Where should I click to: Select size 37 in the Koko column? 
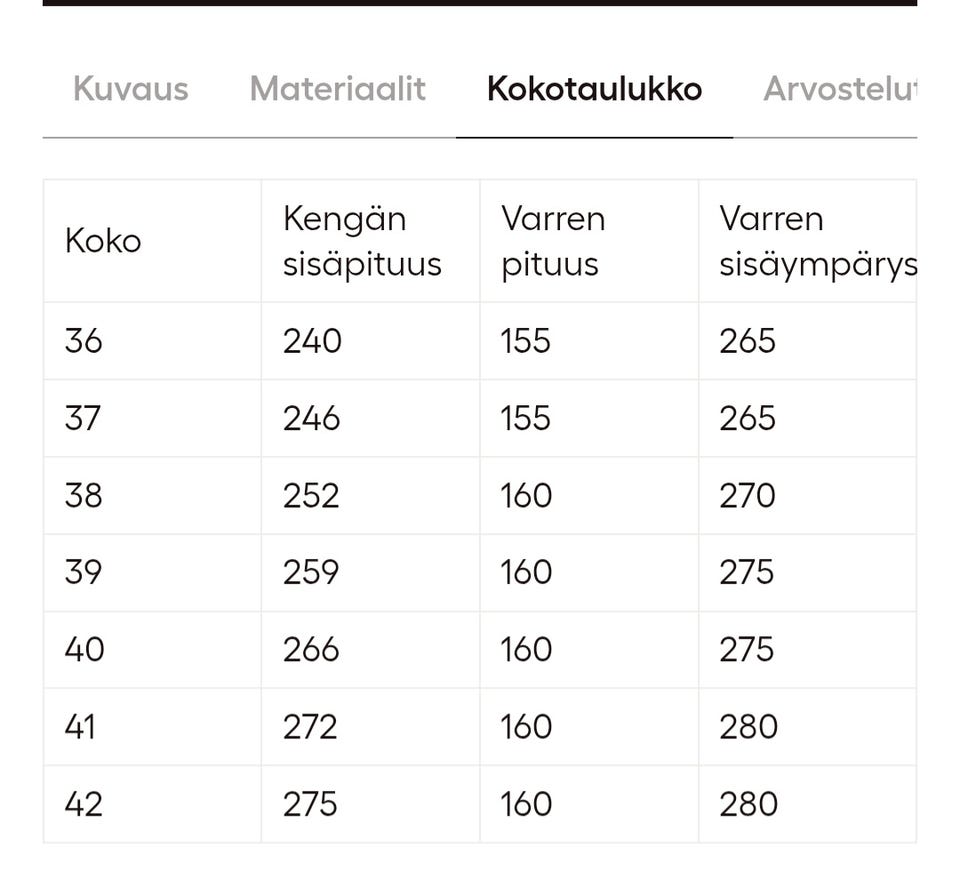click(83, 418)
